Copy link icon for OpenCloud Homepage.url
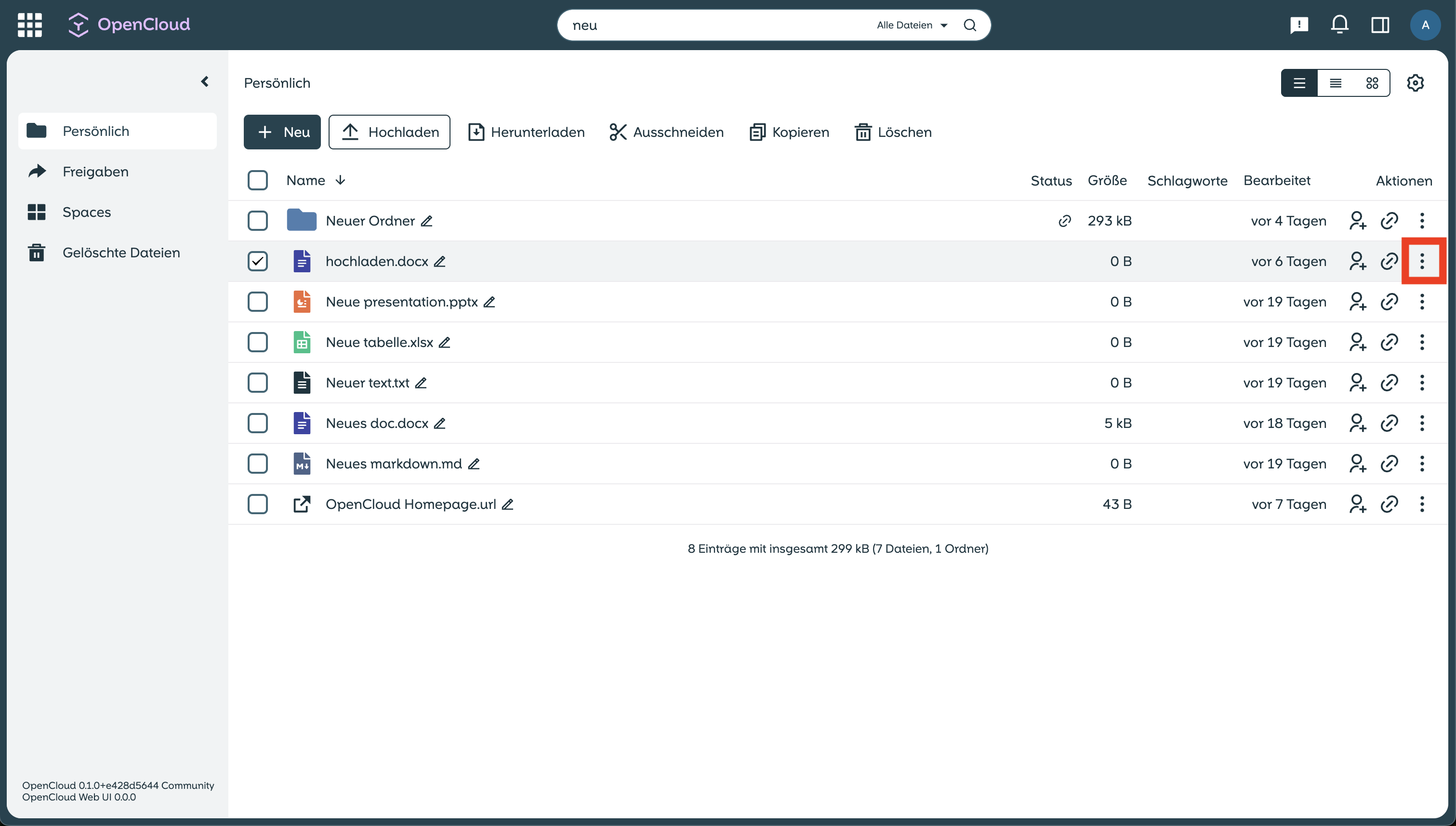Screen dimensions: 1456x826 click(x=1389, y=505)
